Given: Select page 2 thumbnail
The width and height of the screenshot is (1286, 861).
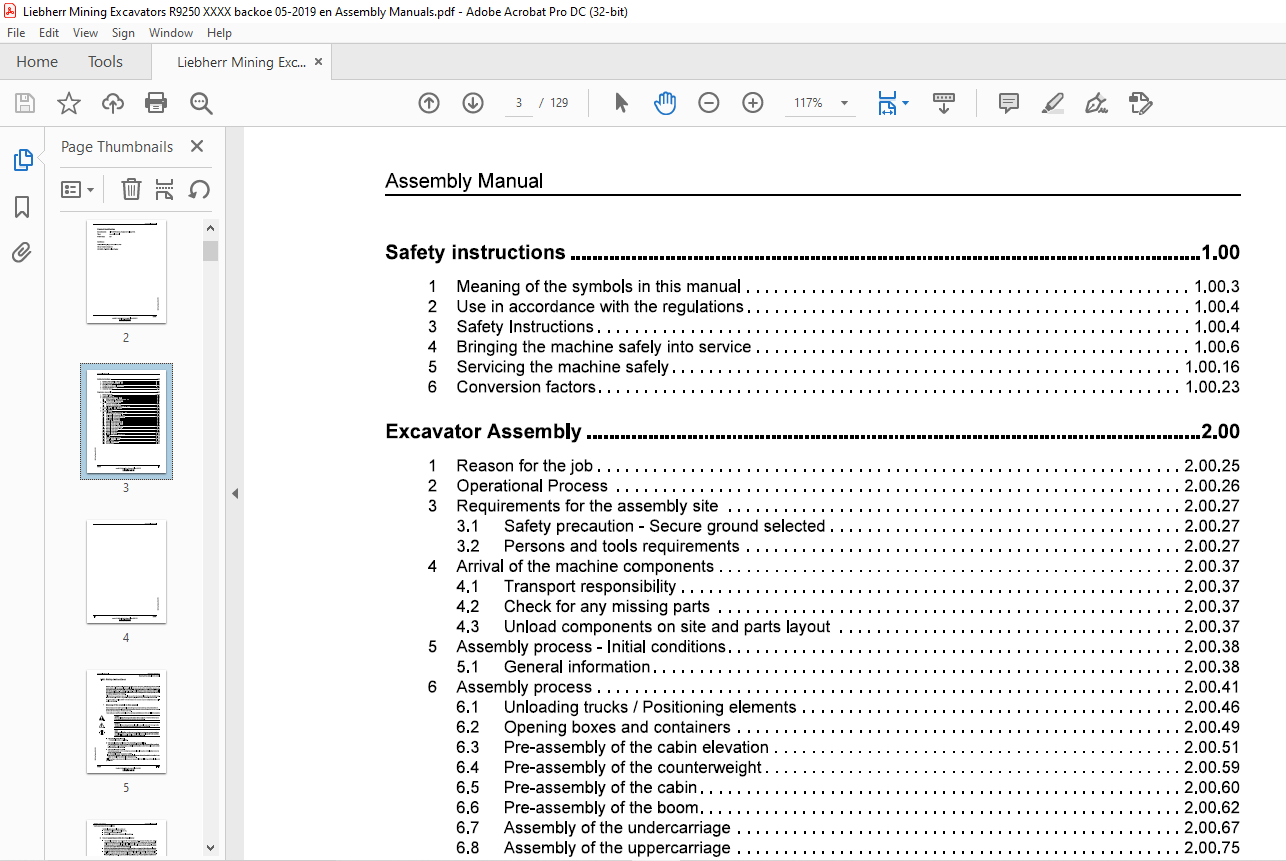Looking at the screenshot, I should click(126, 272).
